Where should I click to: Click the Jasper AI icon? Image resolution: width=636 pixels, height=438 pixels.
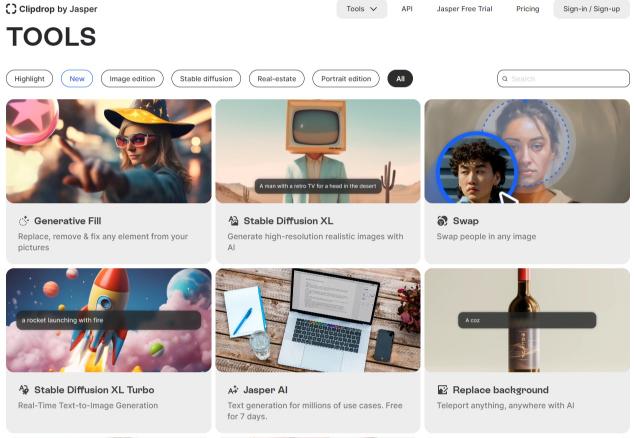[x=234, y=389]
